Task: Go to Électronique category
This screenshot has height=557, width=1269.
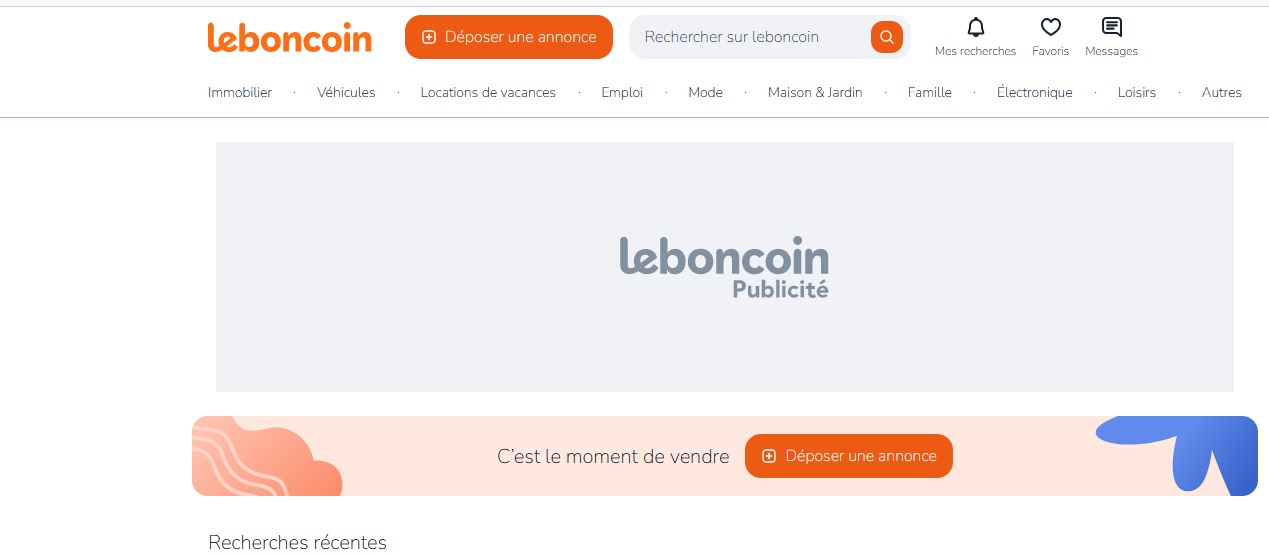Action: 1035,92
